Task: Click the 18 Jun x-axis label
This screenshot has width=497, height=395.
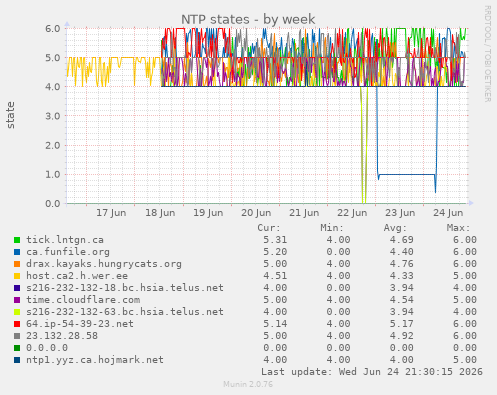Action: (160, 213)
